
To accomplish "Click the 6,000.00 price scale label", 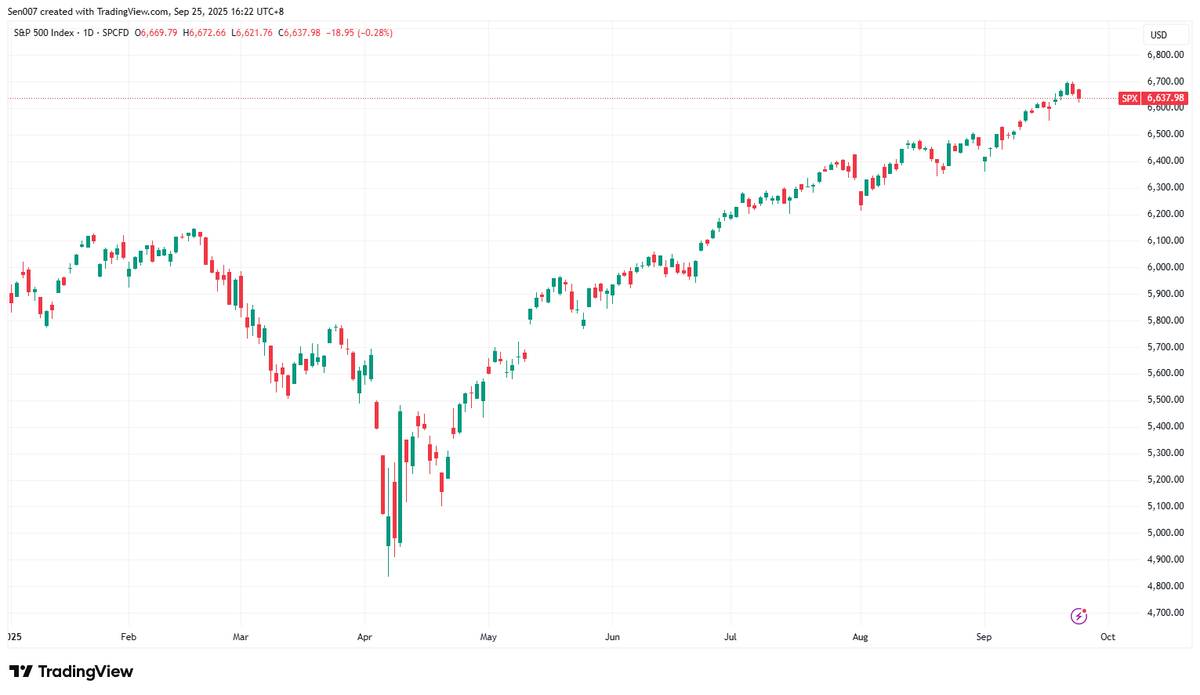I will tap(1165, 267).
